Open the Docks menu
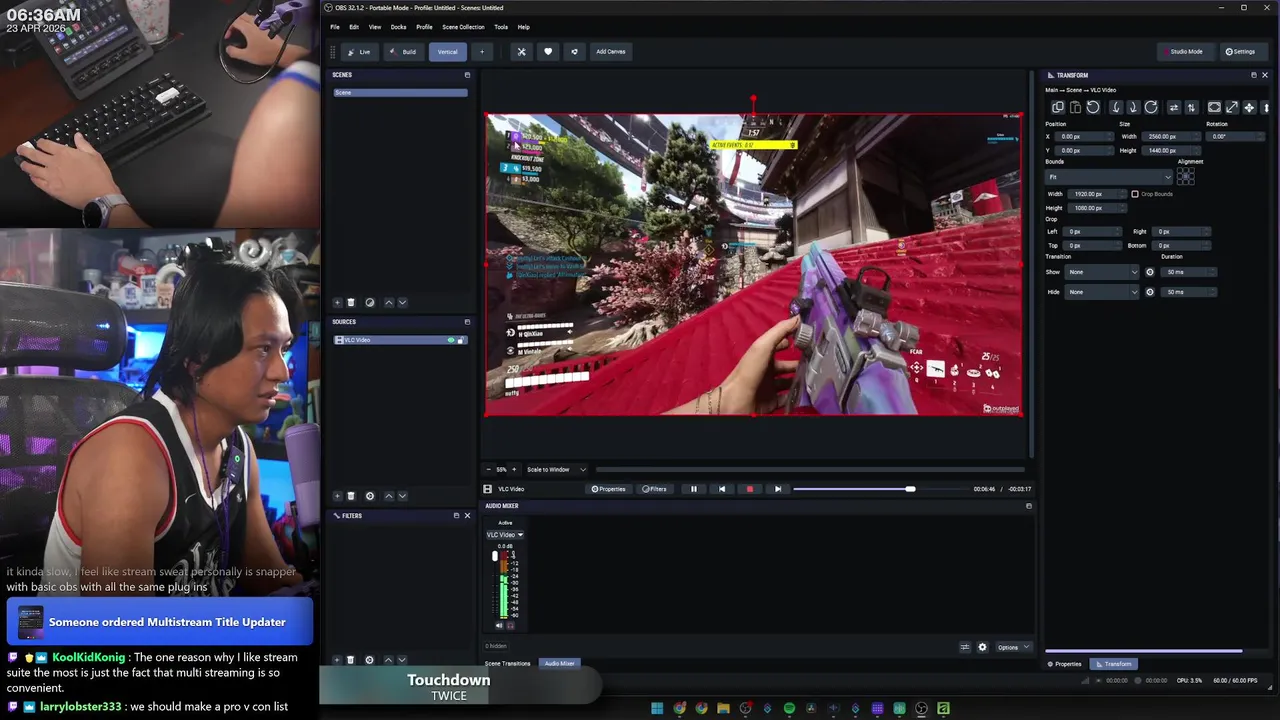Screen dimensions: 1280x720 pyautogui.click(x=398, y=27)
